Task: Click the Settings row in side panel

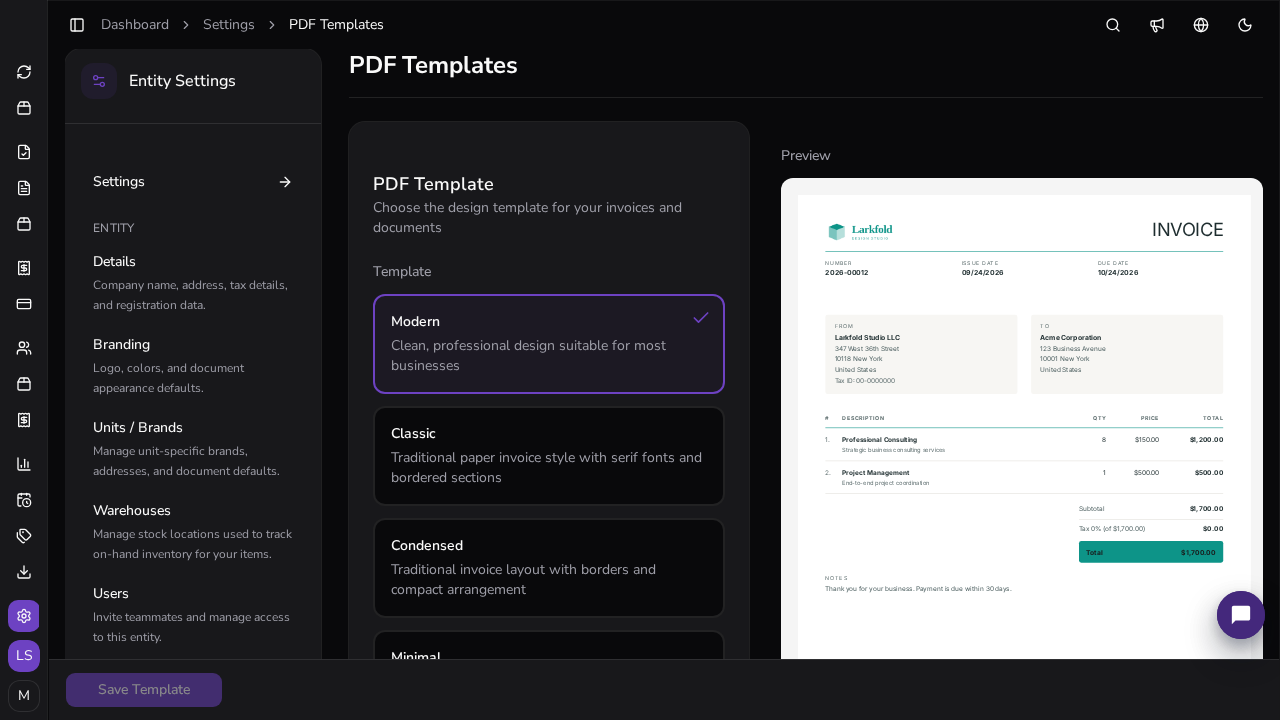Action: tap(193, 182)
